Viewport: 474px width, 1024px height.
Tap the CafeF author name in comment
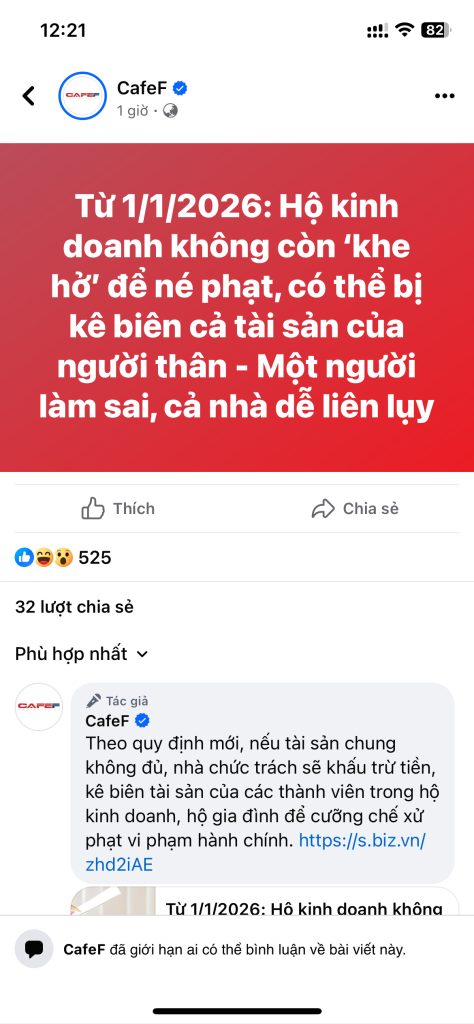(108, 720)
